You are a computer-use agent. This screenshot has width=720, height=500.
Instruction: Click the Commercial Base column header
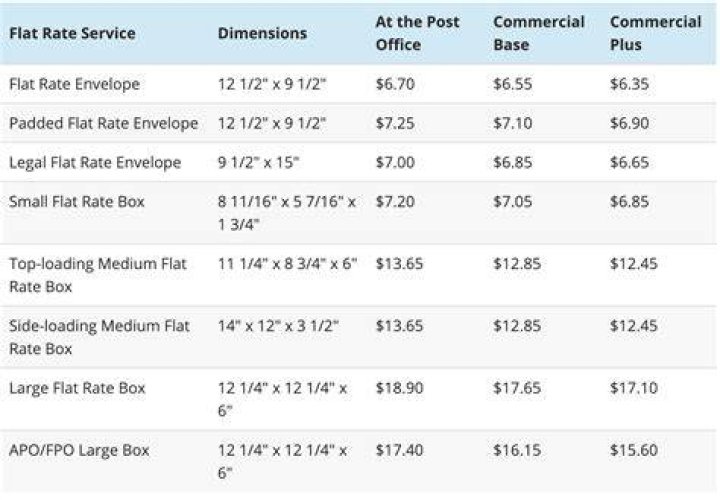click(539, 33)
